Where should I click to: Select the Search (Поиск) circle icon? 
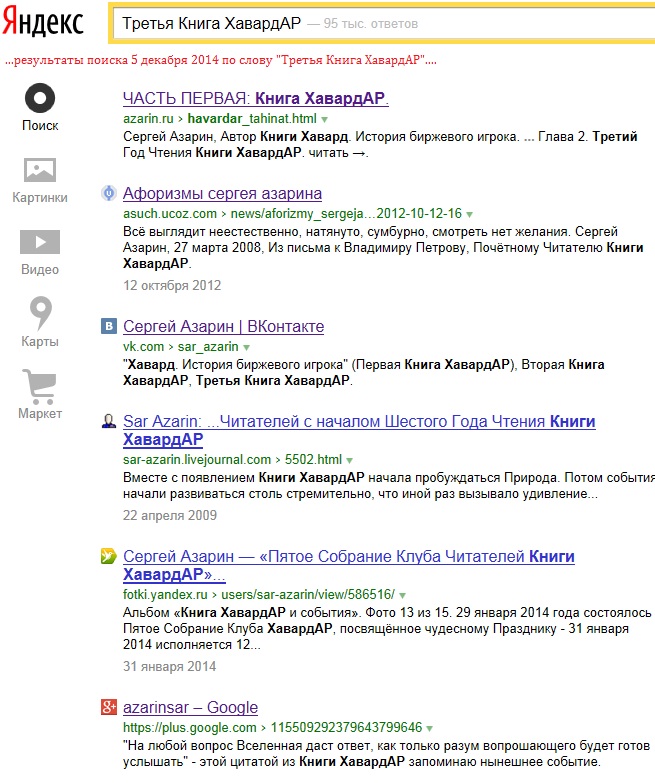point(40,98)
